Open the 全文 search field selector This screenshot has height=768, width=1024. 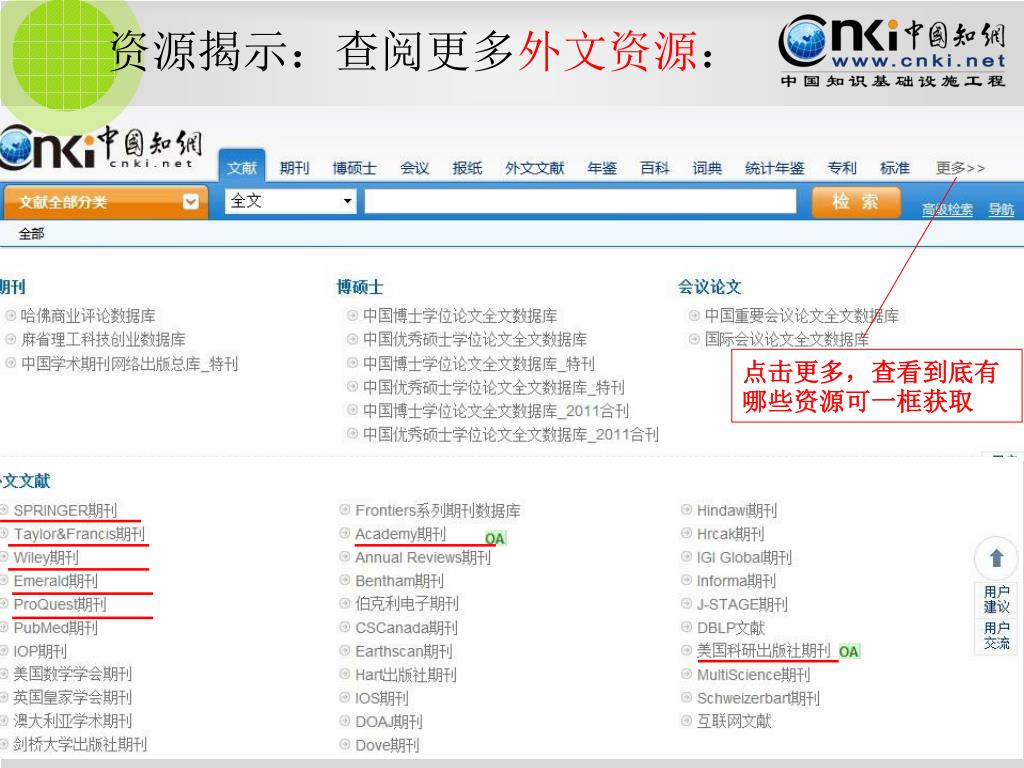(x=291, y=201)
